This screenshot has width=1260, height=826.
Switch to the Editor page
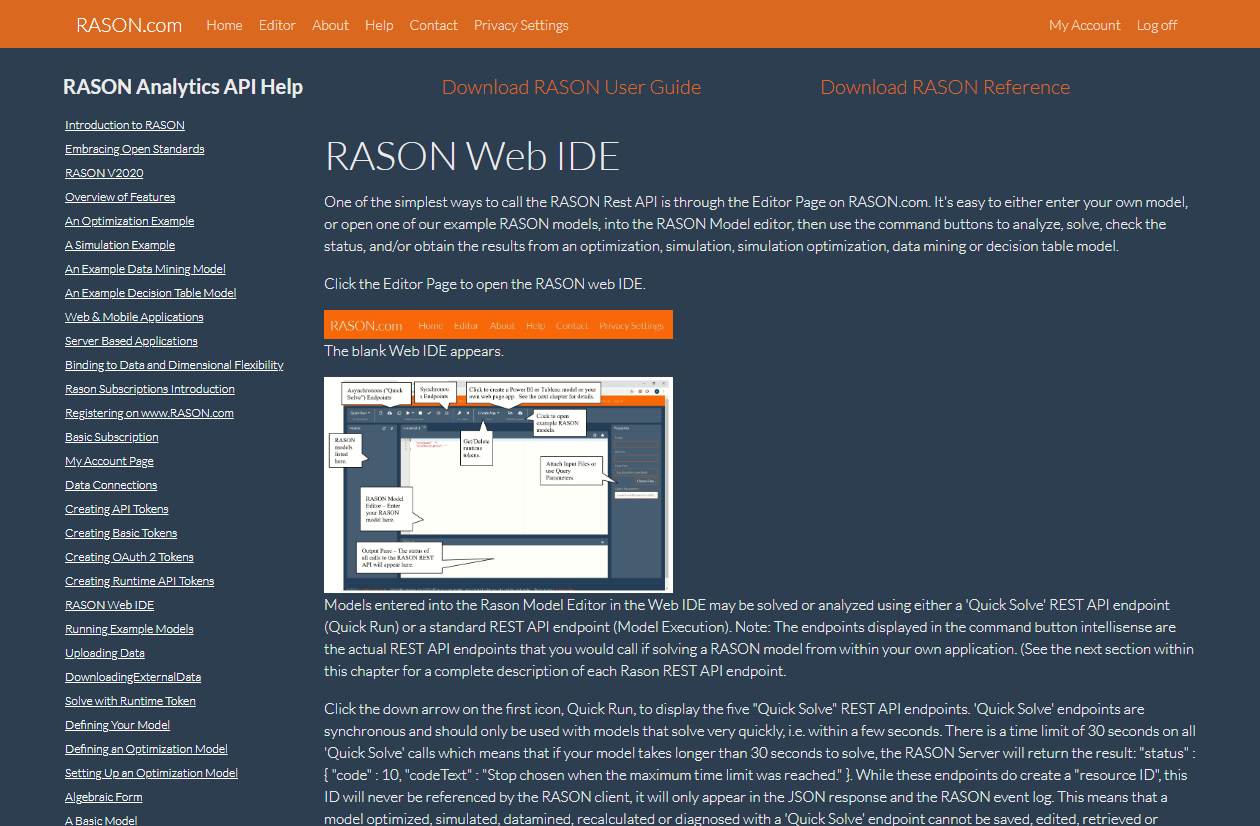(277, 25)
